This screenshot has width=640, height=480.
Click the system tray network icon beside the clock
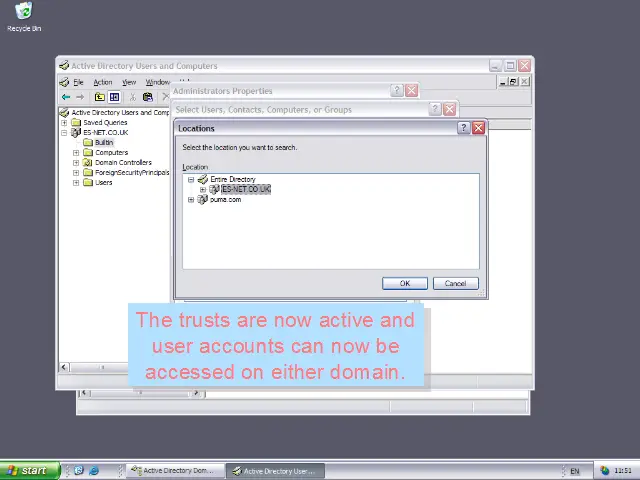[604, 471]
